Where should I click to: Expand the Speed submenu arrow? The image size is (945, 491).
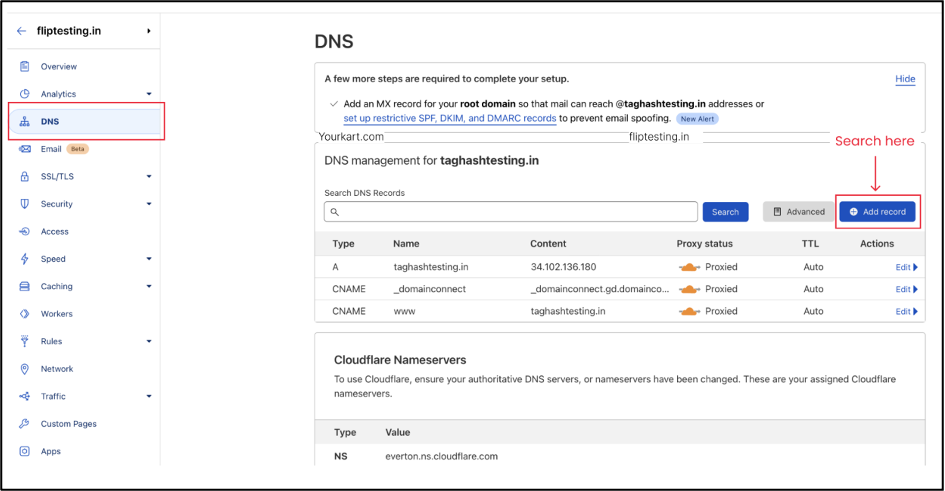click(x=149, y=259)
